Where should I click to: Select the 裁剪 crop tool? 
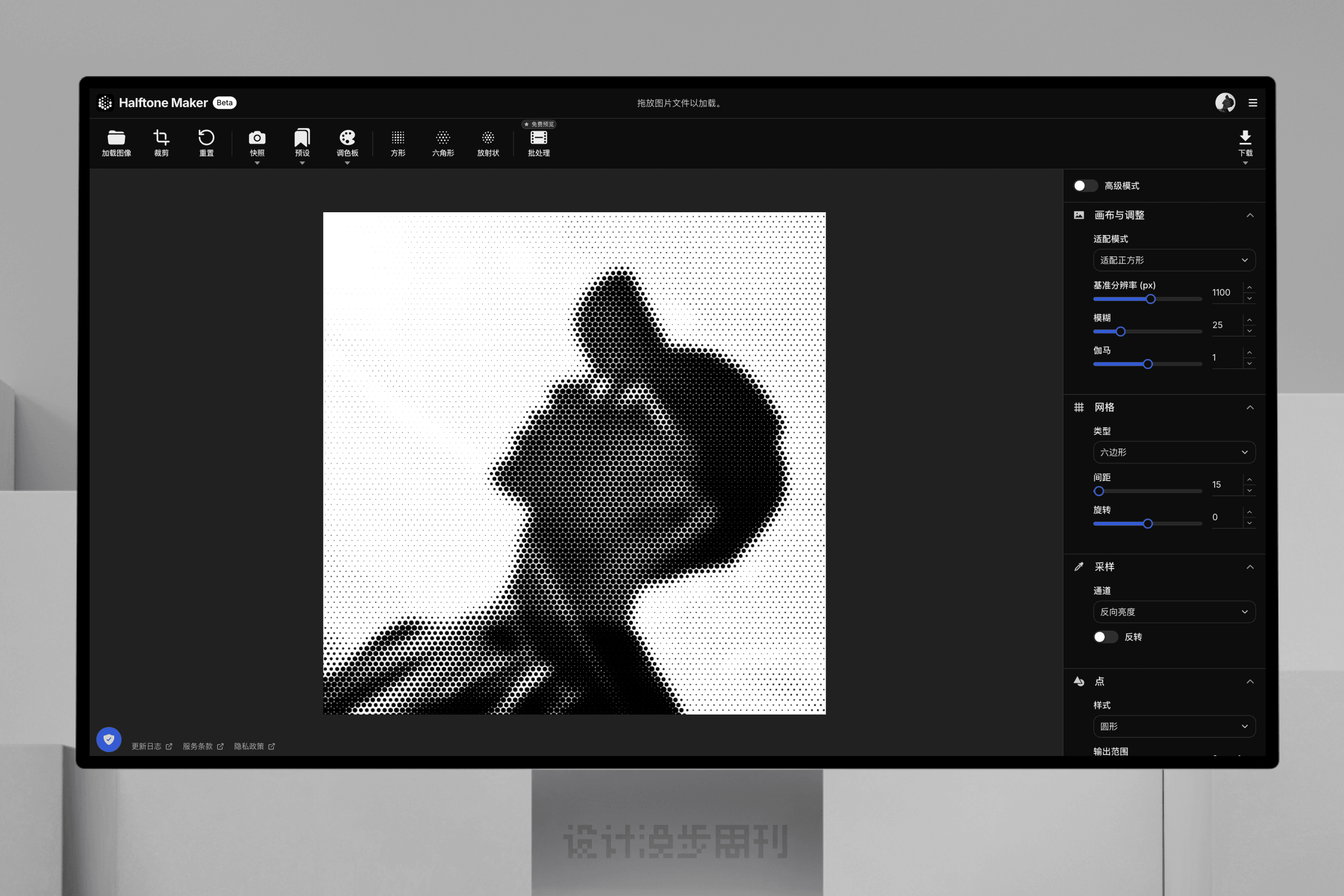pyautogui.click(x=161, y=138)
